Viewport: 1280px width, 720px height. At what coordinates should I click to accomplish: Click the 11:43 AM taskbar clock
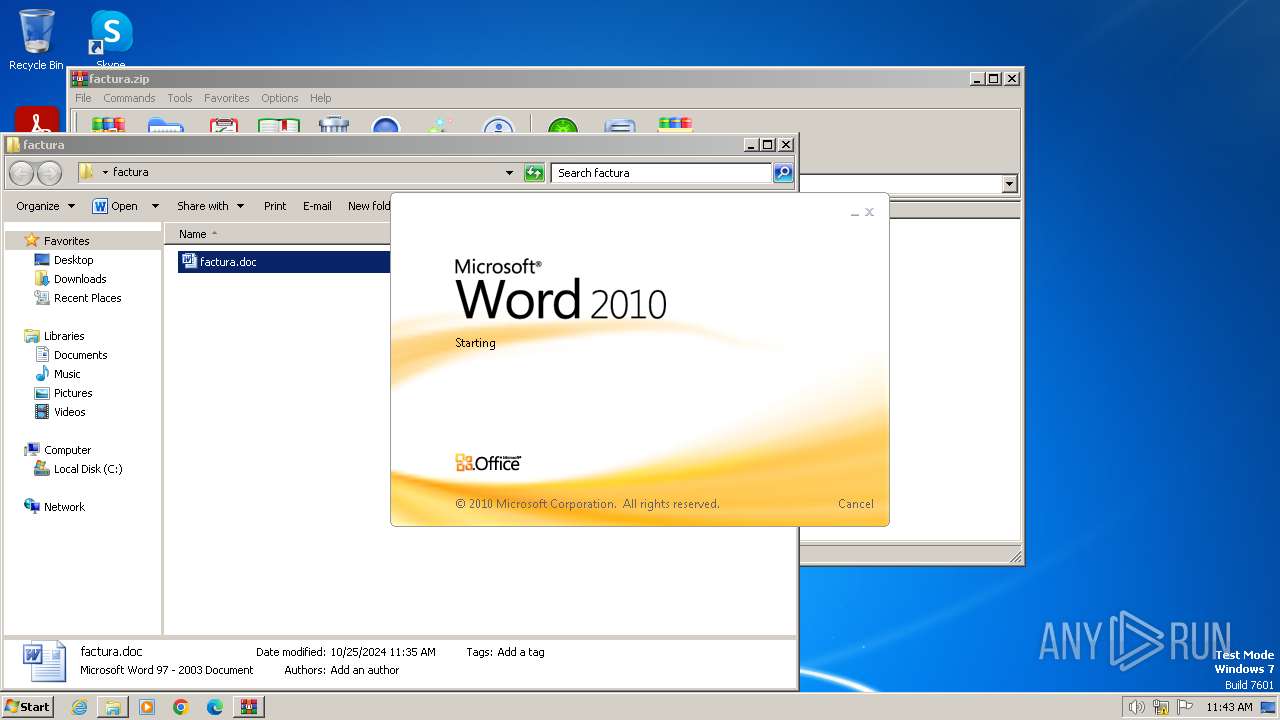[1229, 707]
